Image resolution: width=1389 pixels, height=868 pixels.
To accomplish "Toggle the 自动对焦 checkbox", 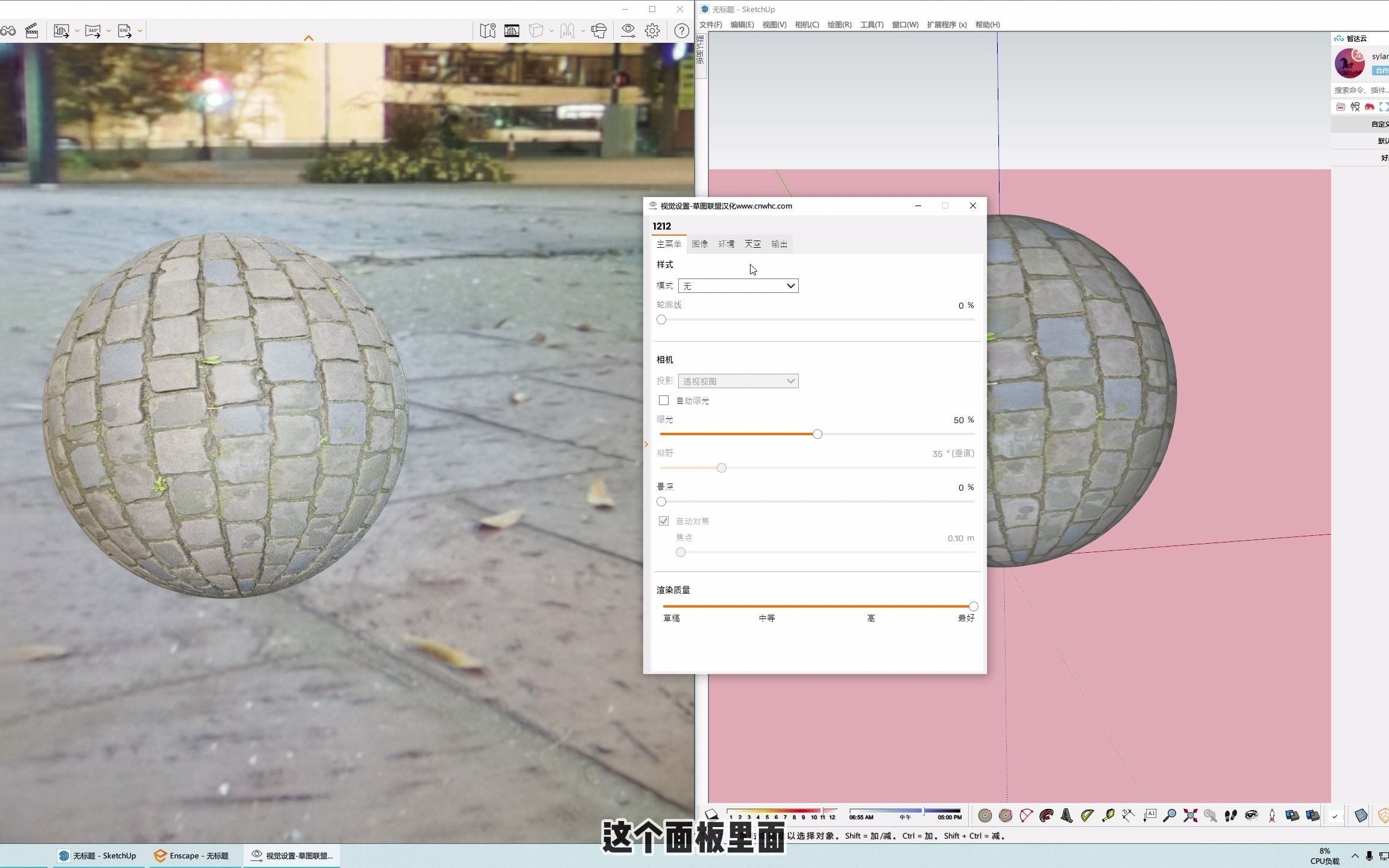I will [x=664, y=521].
